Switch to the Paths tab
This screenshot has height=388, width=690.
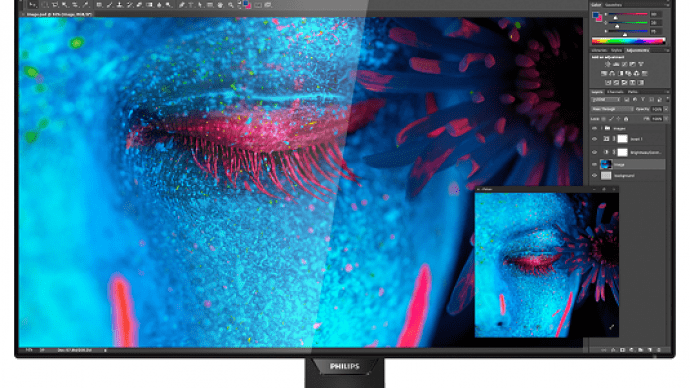(633, 92)
